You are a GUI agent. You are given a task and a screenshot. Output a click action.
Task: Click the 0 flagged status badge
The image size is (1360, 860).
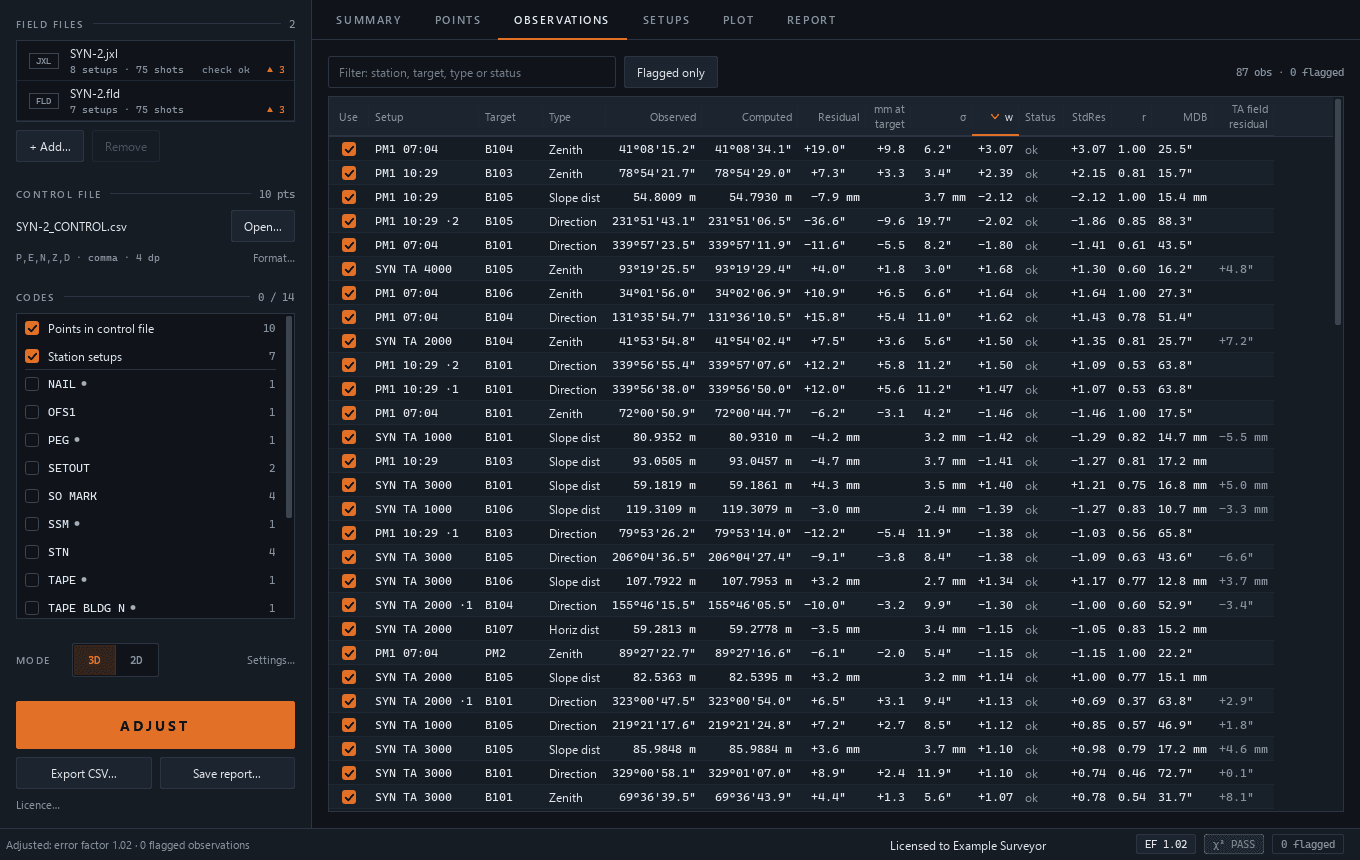[x=1308, y=844]
